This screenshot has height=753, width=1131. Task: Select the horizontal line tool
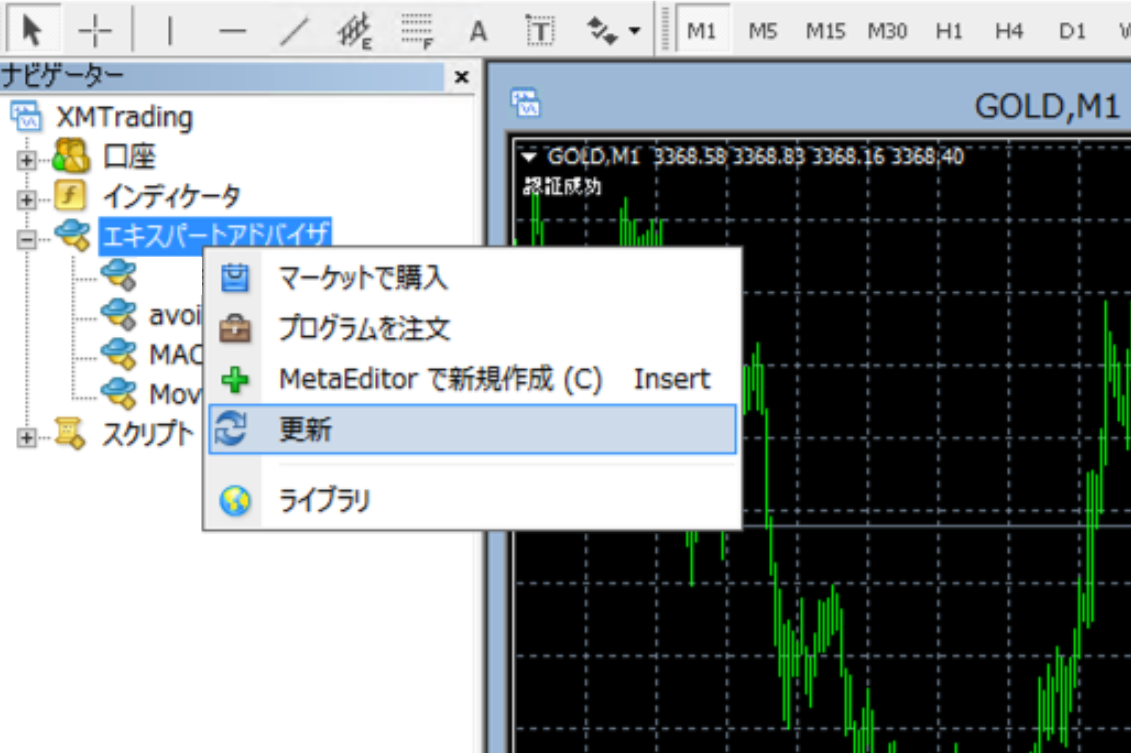click(x=232, y=31)
